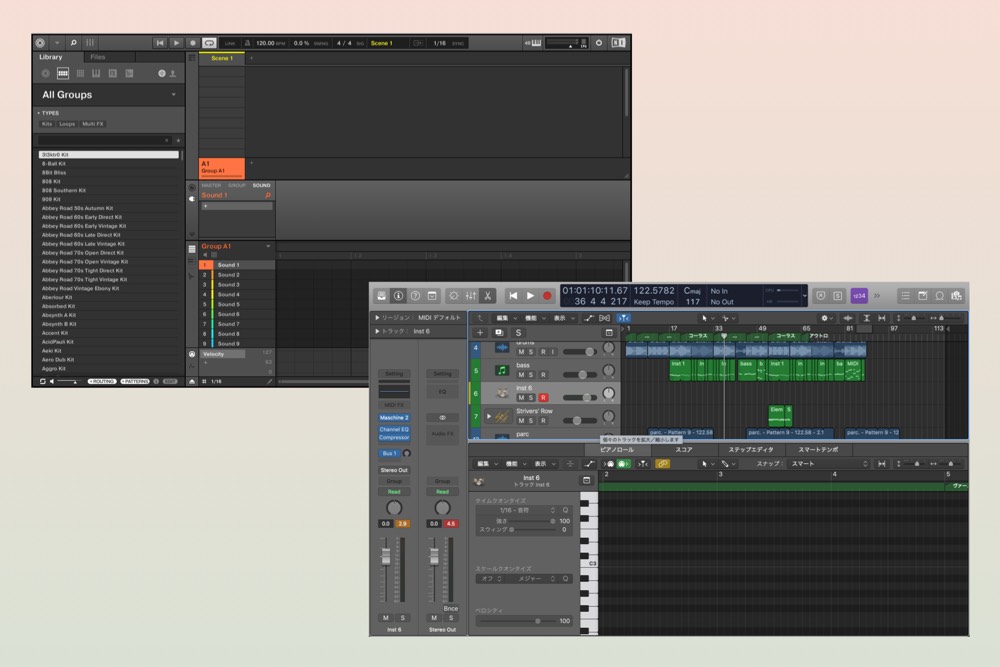1000x667 pixels.
Task: Expand the リージョン inspector disclosure triangle
Action: click(x=378, y=318)
